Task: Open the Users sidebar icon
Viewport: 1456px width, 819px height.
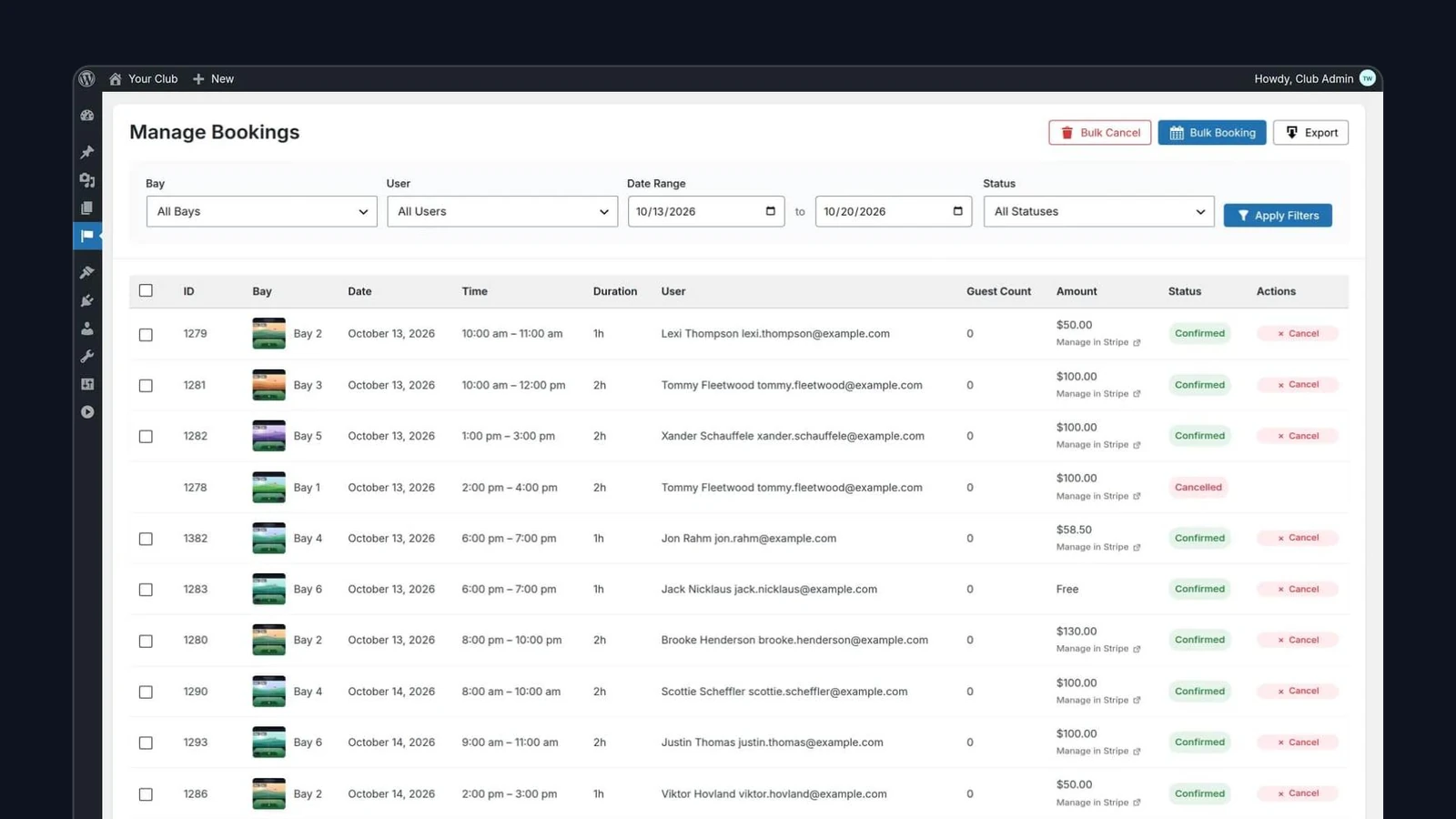Action: tap(87, 329)
